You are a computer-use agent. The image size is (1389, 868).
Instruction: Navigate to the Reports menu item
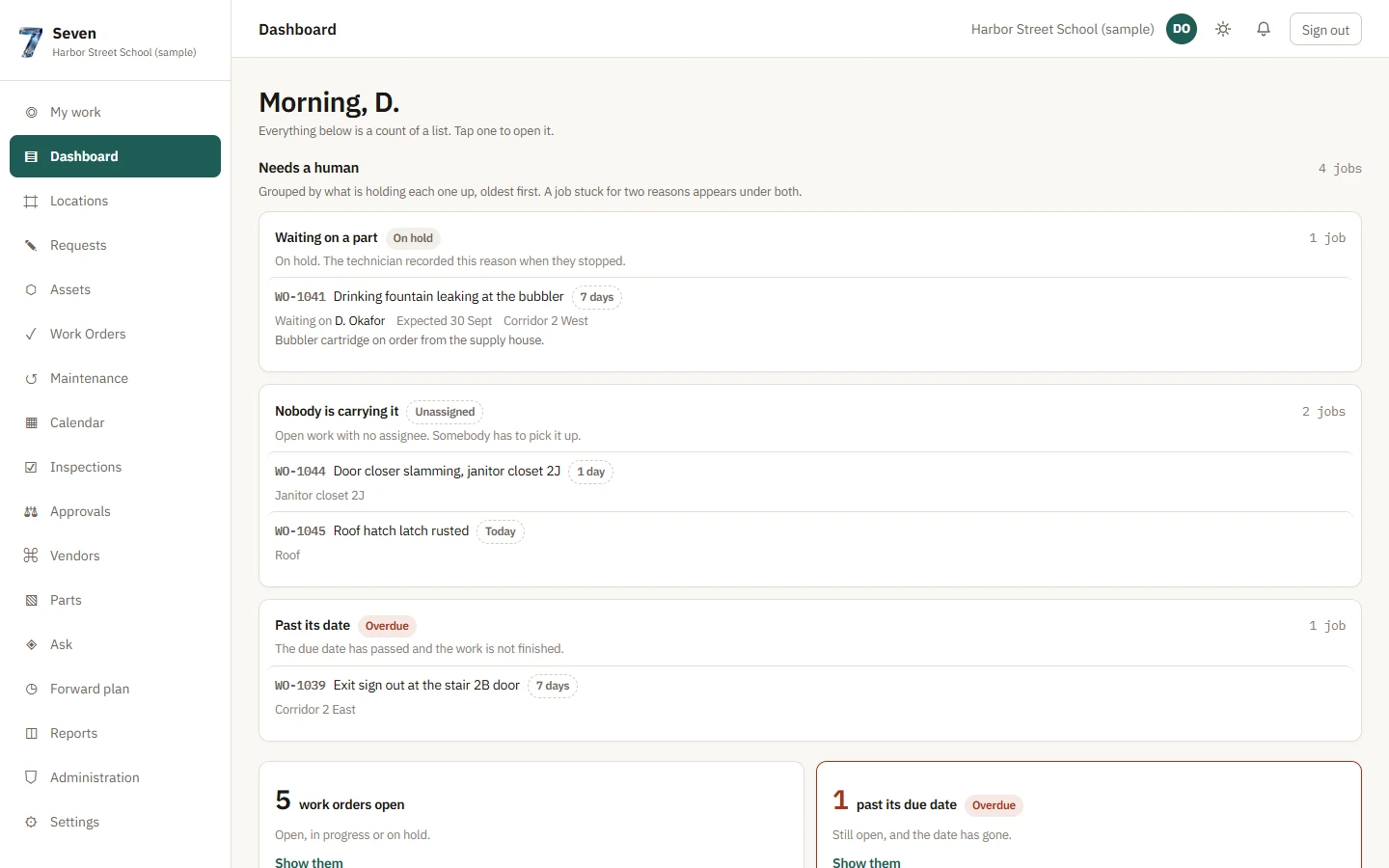point(115,733)
